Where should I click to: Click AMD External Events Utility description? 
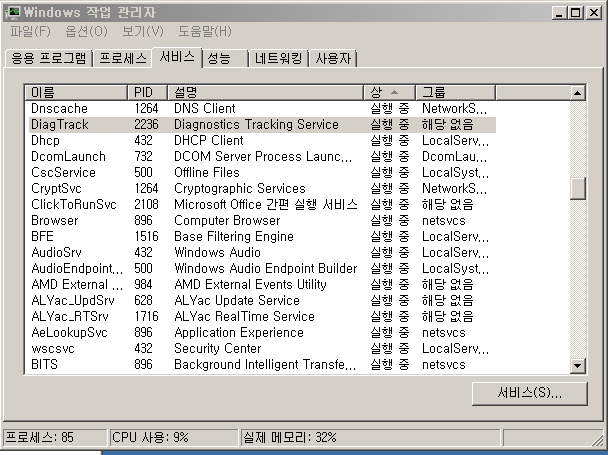point(250,284)
